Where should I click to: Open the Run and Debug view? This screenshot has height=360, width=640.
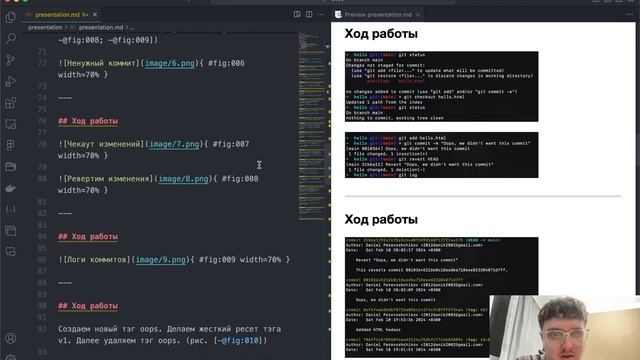click(11, 81)
